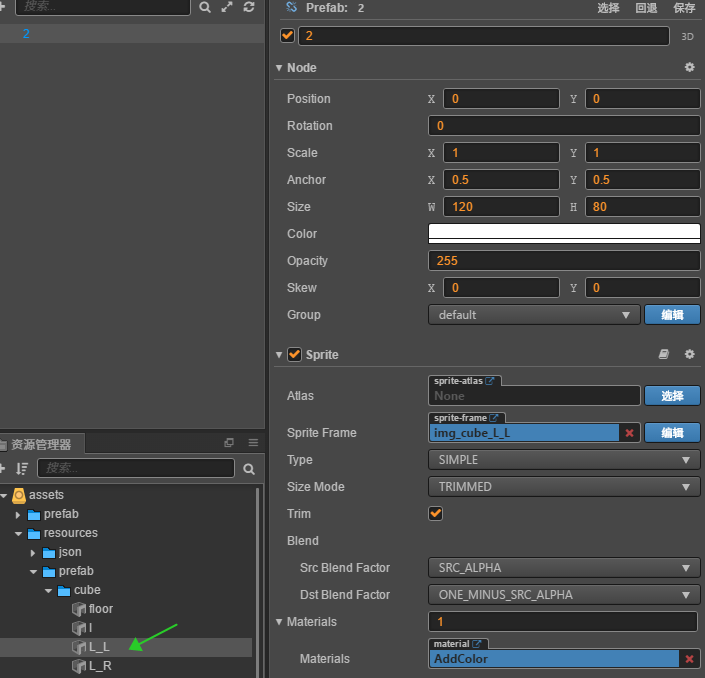Select node 2 in the hierarchy
705x678 pixels.
(26, 34)
